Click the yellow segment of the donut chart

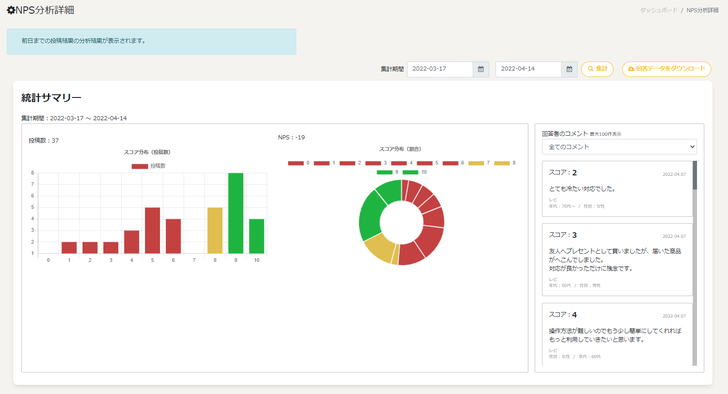coord(379,247)
